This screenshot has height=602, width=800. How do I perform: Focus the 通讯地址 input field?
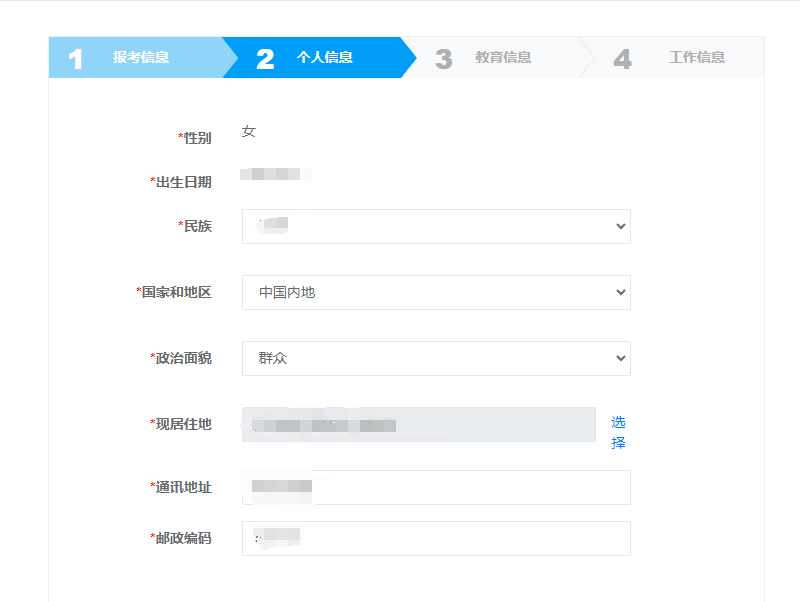pyautogui.click(x=436, y=487)
